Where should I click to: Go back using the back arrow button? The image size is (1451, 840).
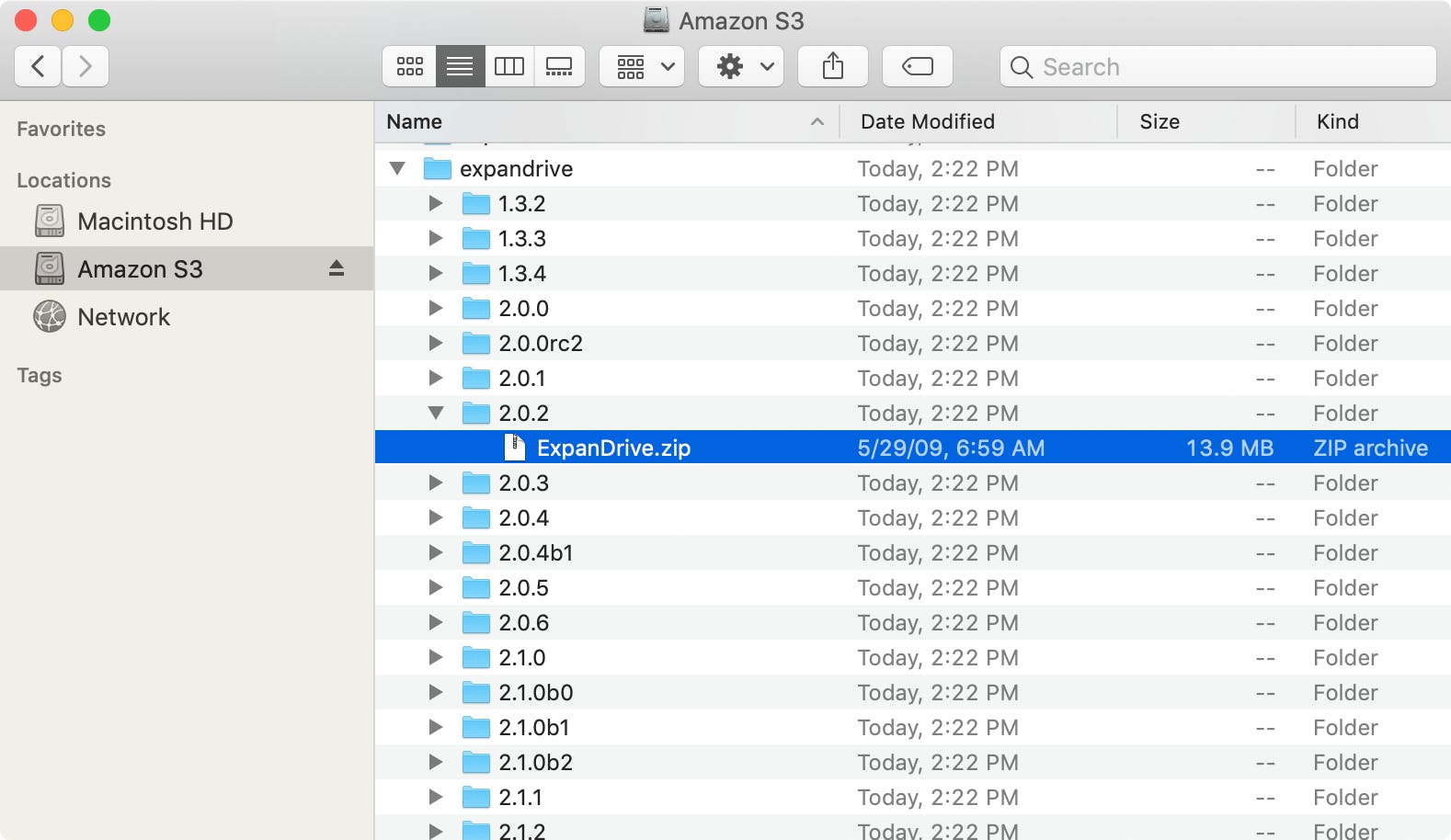[38, 66]
